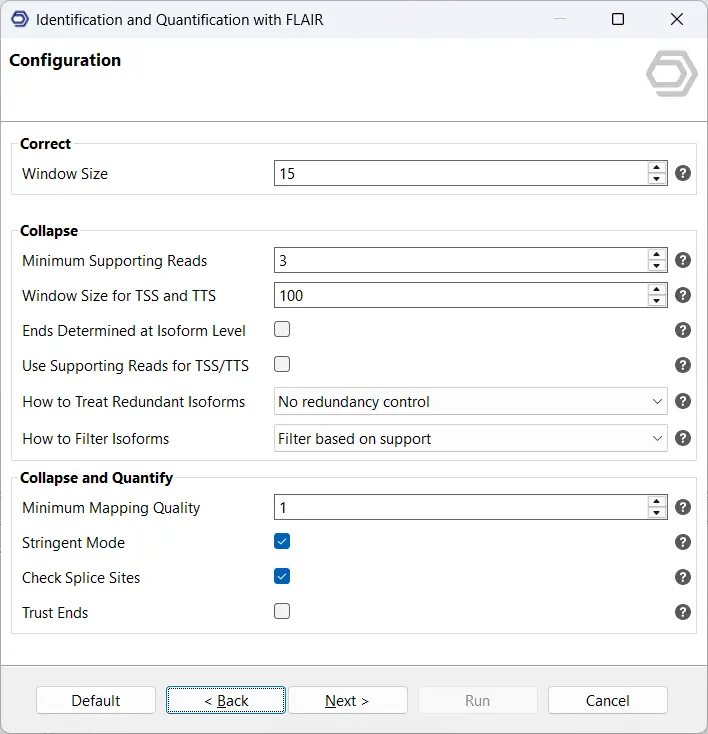
Task: Open the How to Filter Isoforms dropdown
Action: [470, 438]
